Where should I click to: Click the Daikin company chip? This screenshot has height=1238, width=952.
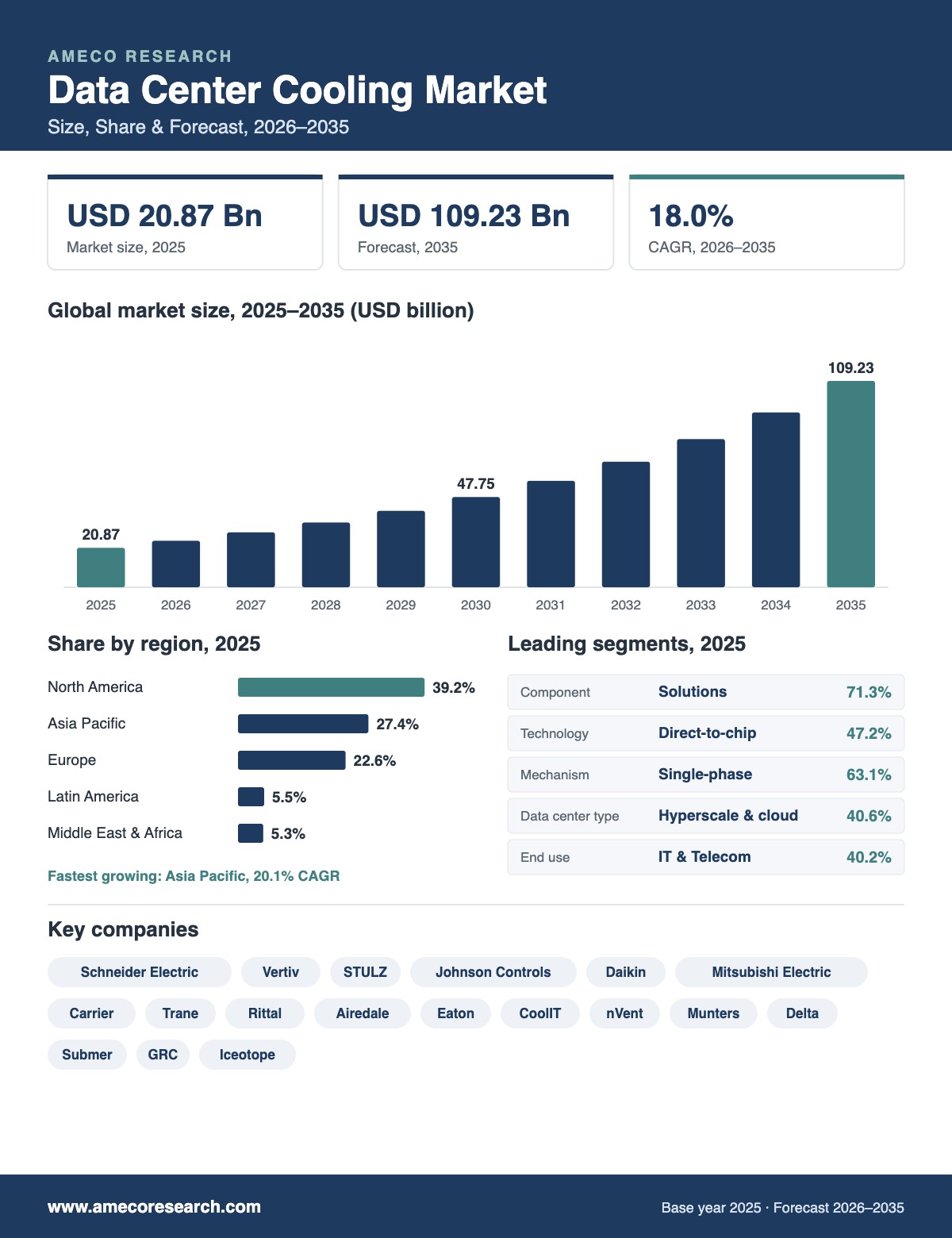point(626,972)
